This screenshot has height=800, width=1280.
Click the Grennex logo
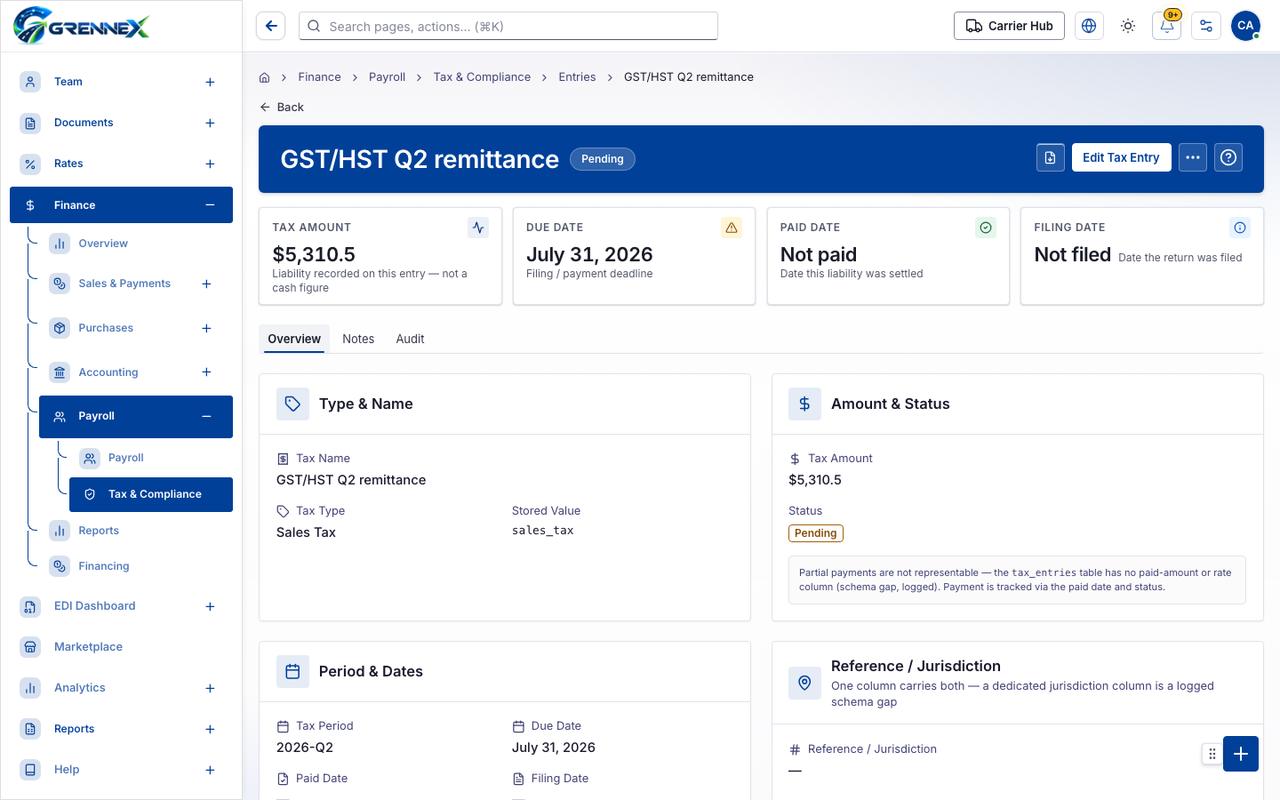(82, 25)
